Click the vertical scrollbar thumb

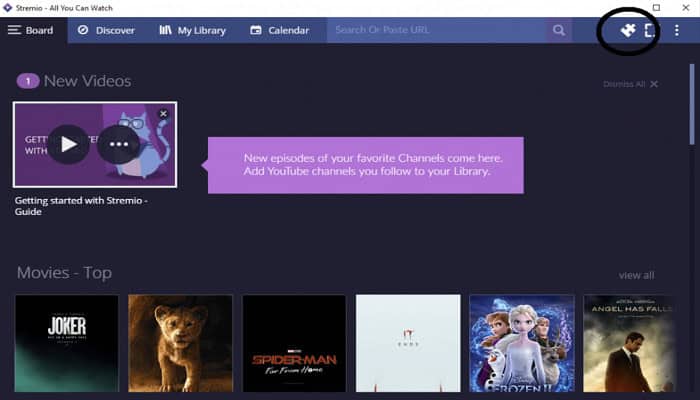(692, 104)
